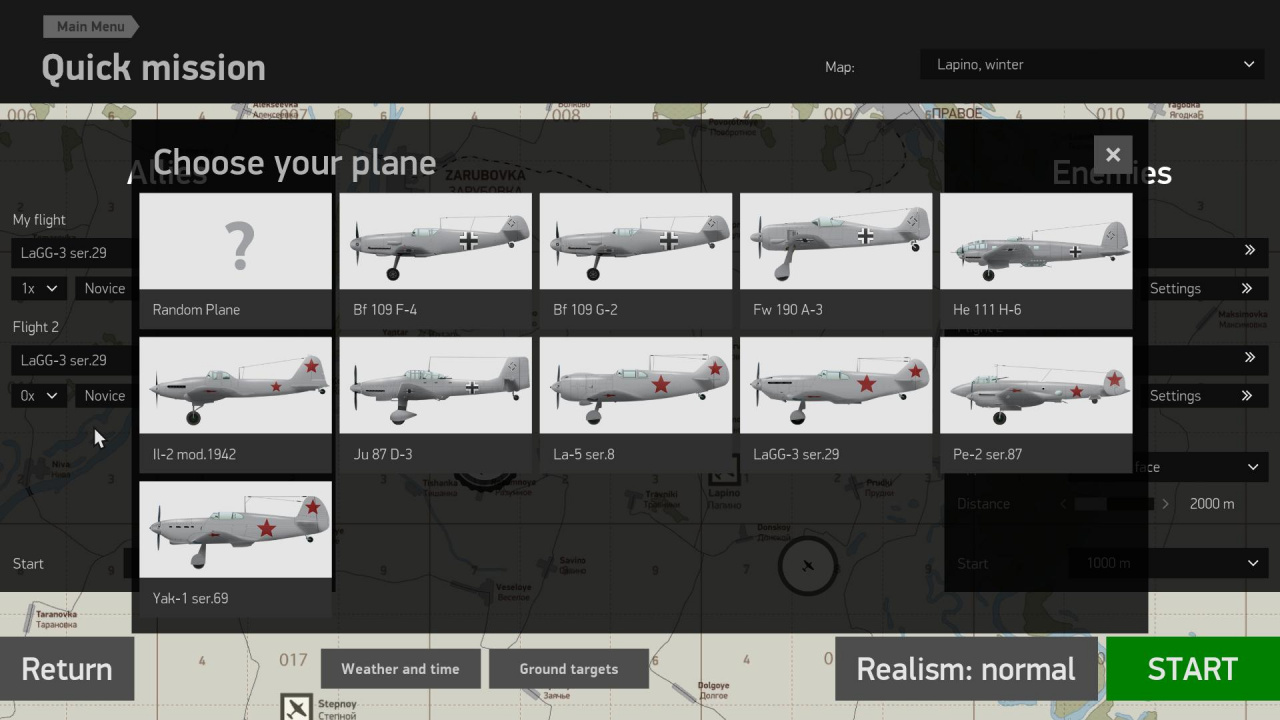Pick the Pe-2 ser.87 plane image
The height and width of the screenshot is (720, 1280).
(1035, 385)
